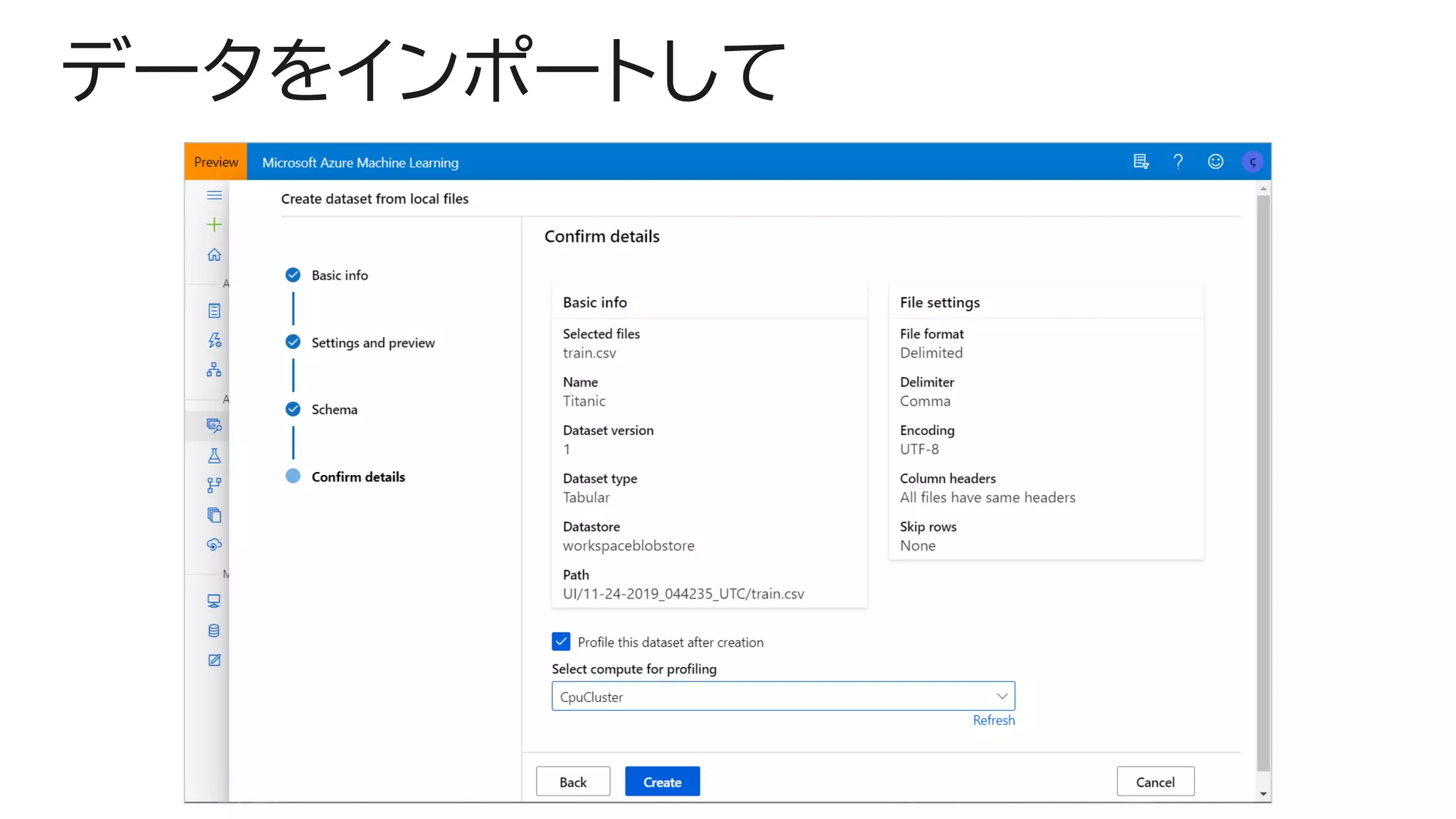Click the Comma delimiter value
The image size is (1456, 819).
[925, 401]
